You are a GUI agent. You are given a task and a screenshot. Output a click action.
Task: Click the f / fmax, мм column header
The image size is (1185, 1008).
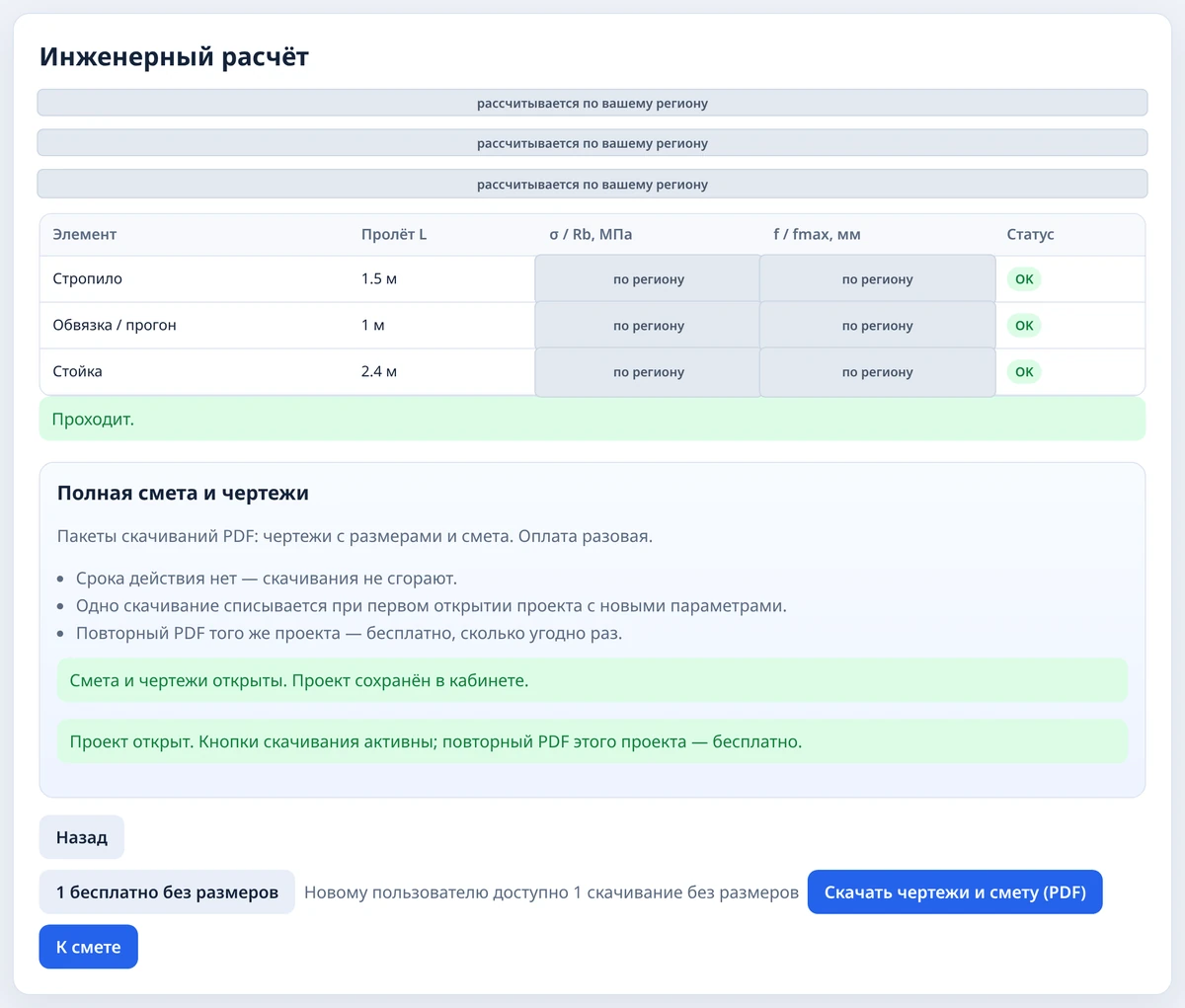click(817, 235)
